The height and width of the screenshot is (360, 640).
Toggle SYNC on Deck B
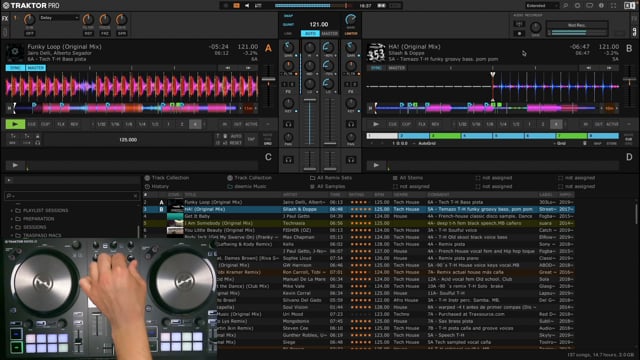(376, 68)
